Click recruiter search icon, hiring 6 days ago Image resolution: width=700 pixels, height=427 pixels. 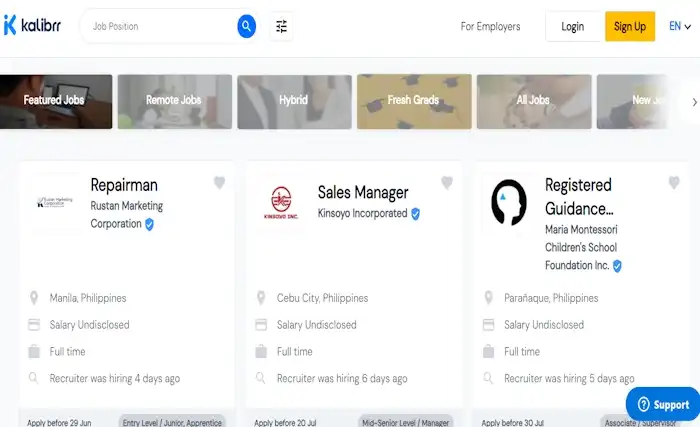pos(261,378)
